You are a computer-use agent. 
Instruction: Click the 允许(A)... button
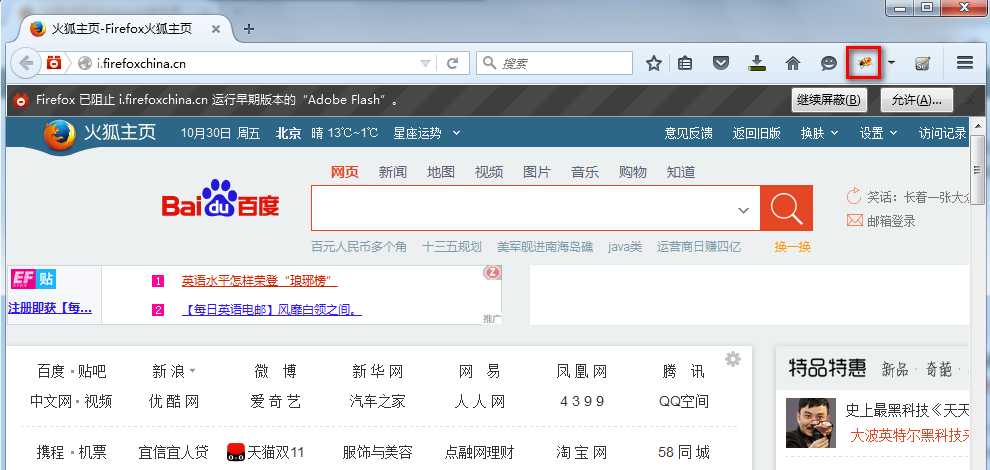click(x=916, y=100)
